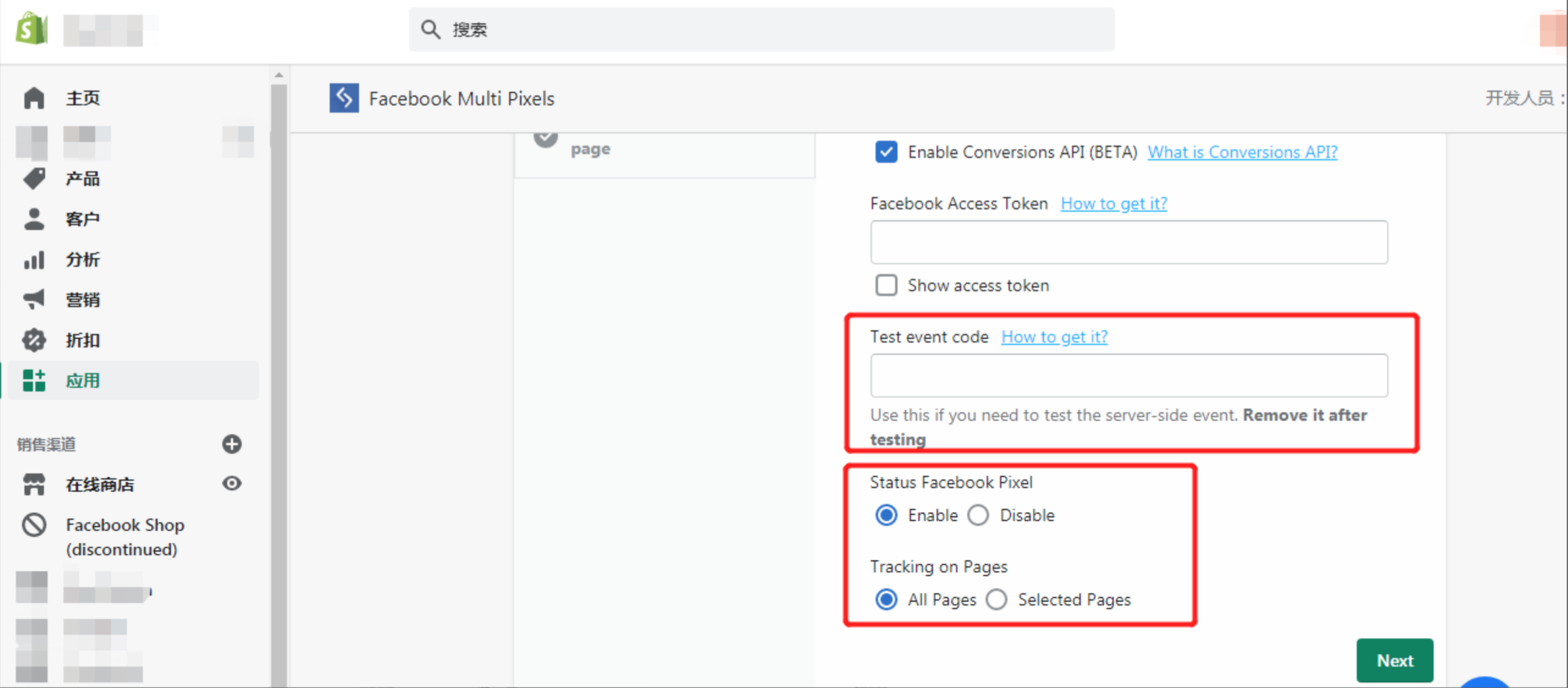Select Disable for Status Facebook Pixel
The image size is (1568, 688).
coord(978,515)
